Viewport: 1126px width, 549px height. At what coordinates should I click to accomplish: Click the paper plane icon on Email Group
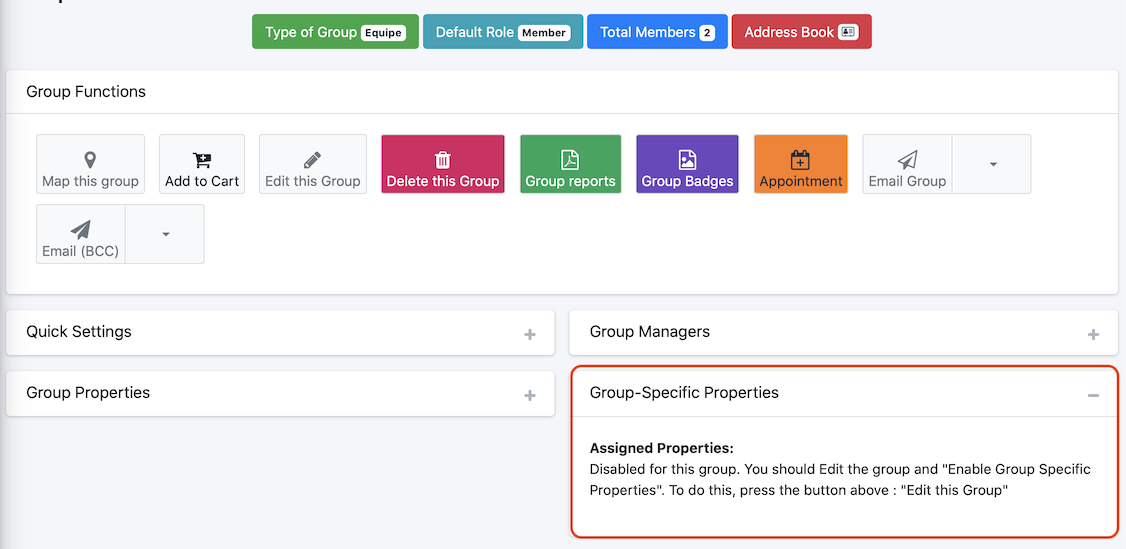coord(907,159)
